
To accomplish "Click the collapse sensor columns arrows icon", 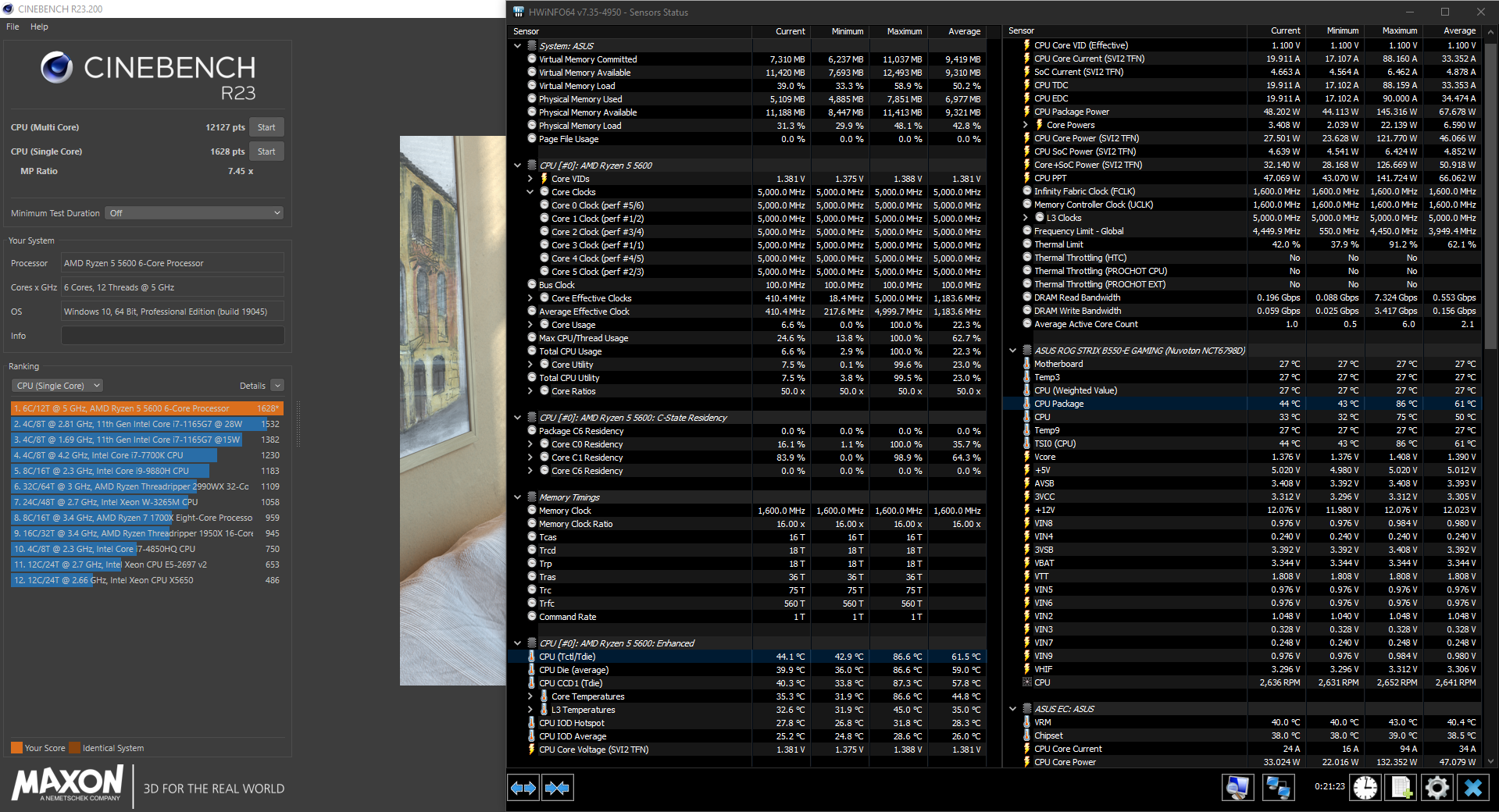I will 558,788.
